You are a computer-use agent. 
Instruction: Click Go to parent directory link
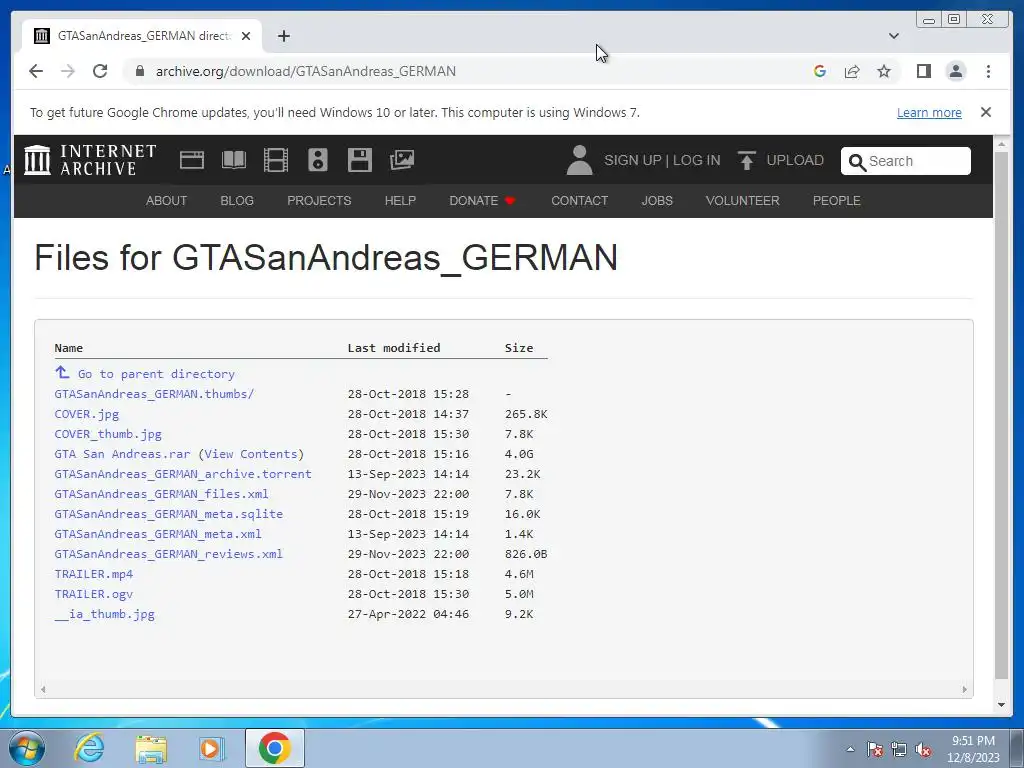pos(156,374)
